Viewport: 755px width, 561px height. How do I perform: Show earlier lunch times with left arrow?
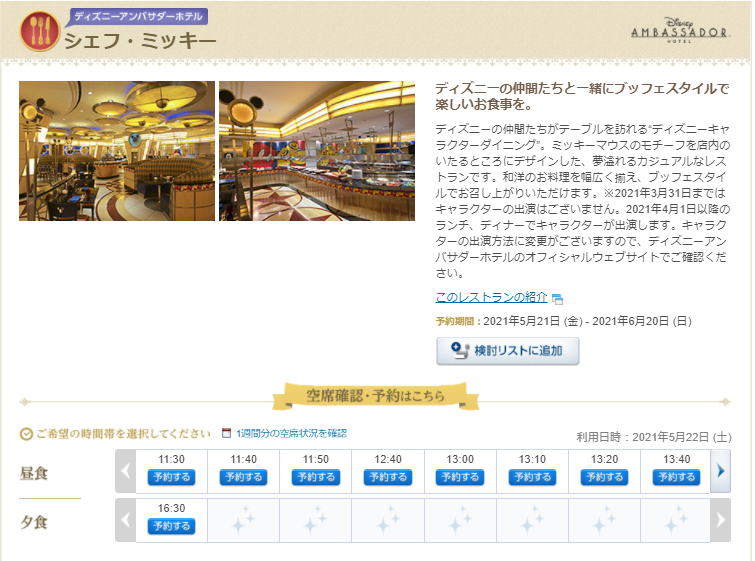[126, 471]
